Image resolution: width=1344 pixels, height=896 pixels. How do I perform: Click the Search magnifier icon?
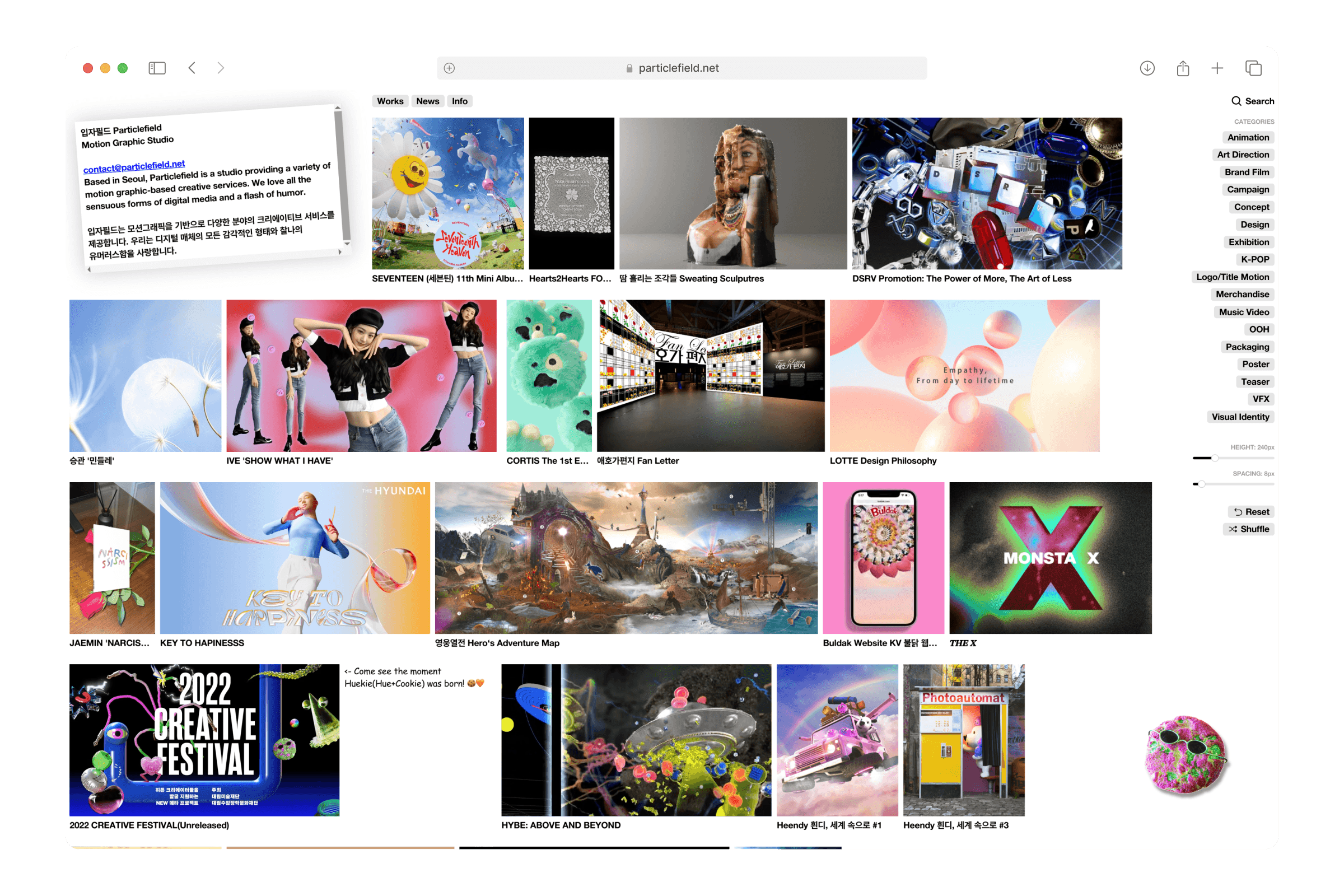tap(1236, 101)
